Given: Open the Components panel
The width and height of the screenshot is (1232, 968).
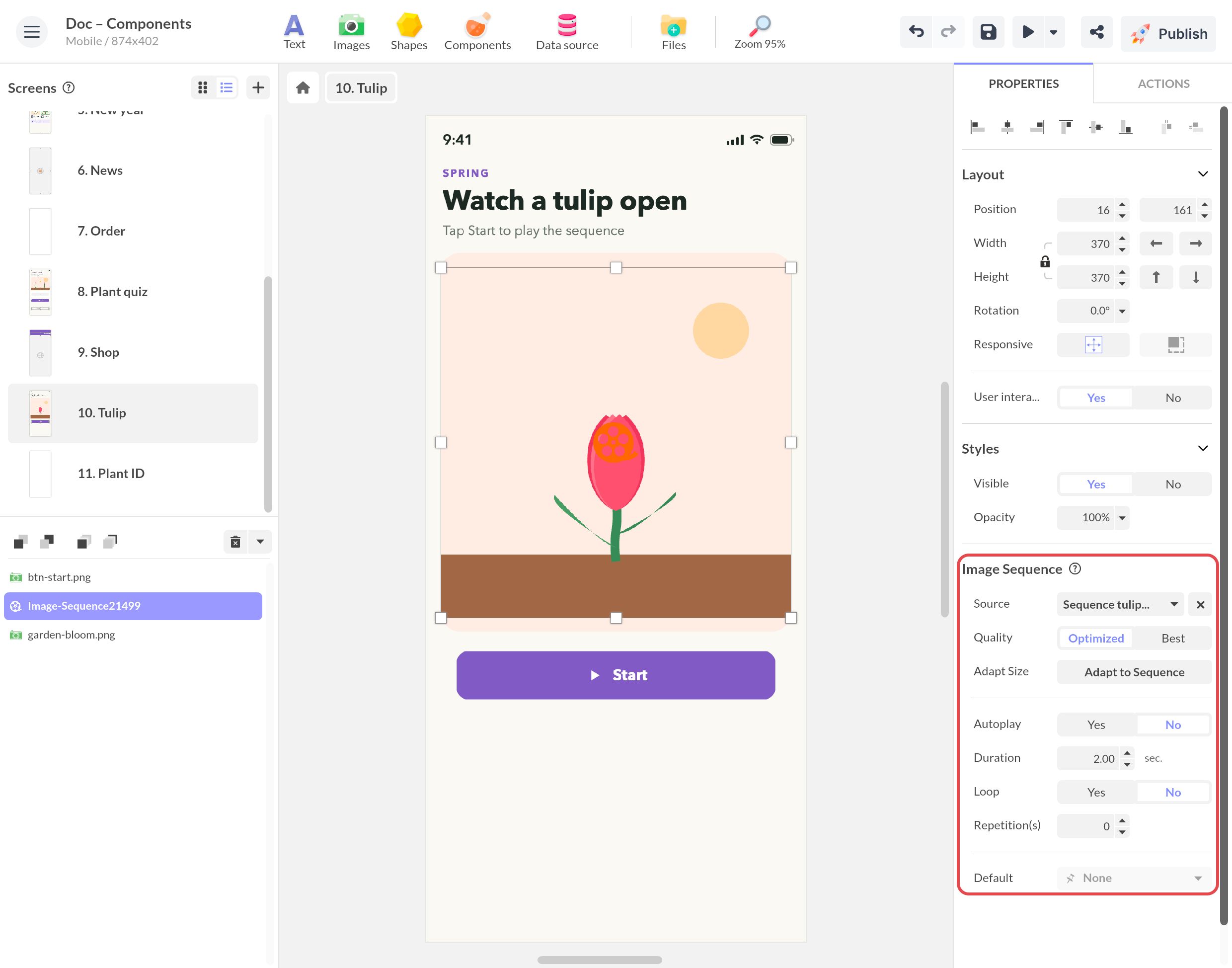Looking at the screenshot, I should click(477, 32).
